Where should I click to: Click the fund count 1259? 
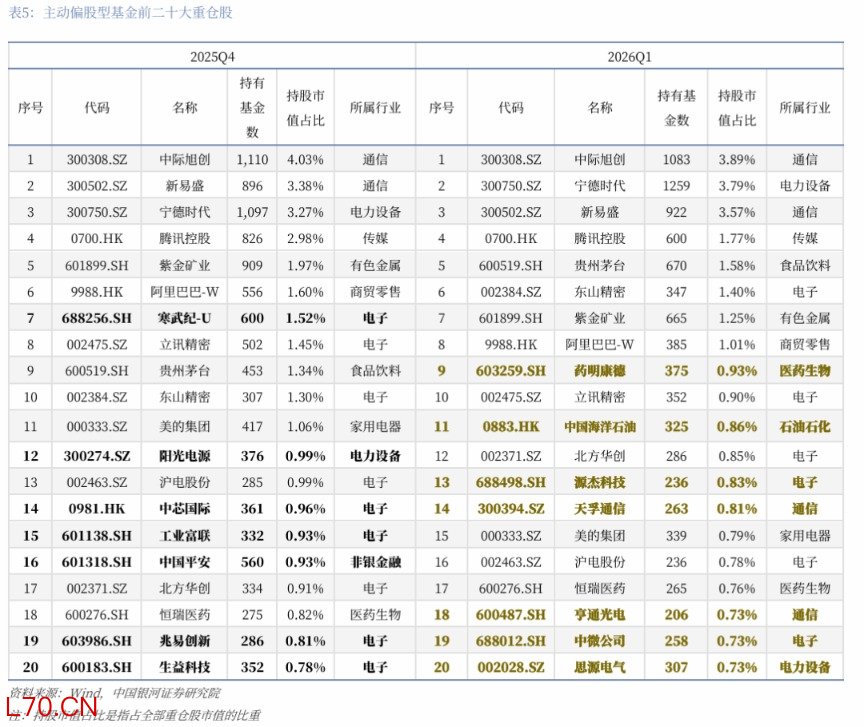point(676,186)
